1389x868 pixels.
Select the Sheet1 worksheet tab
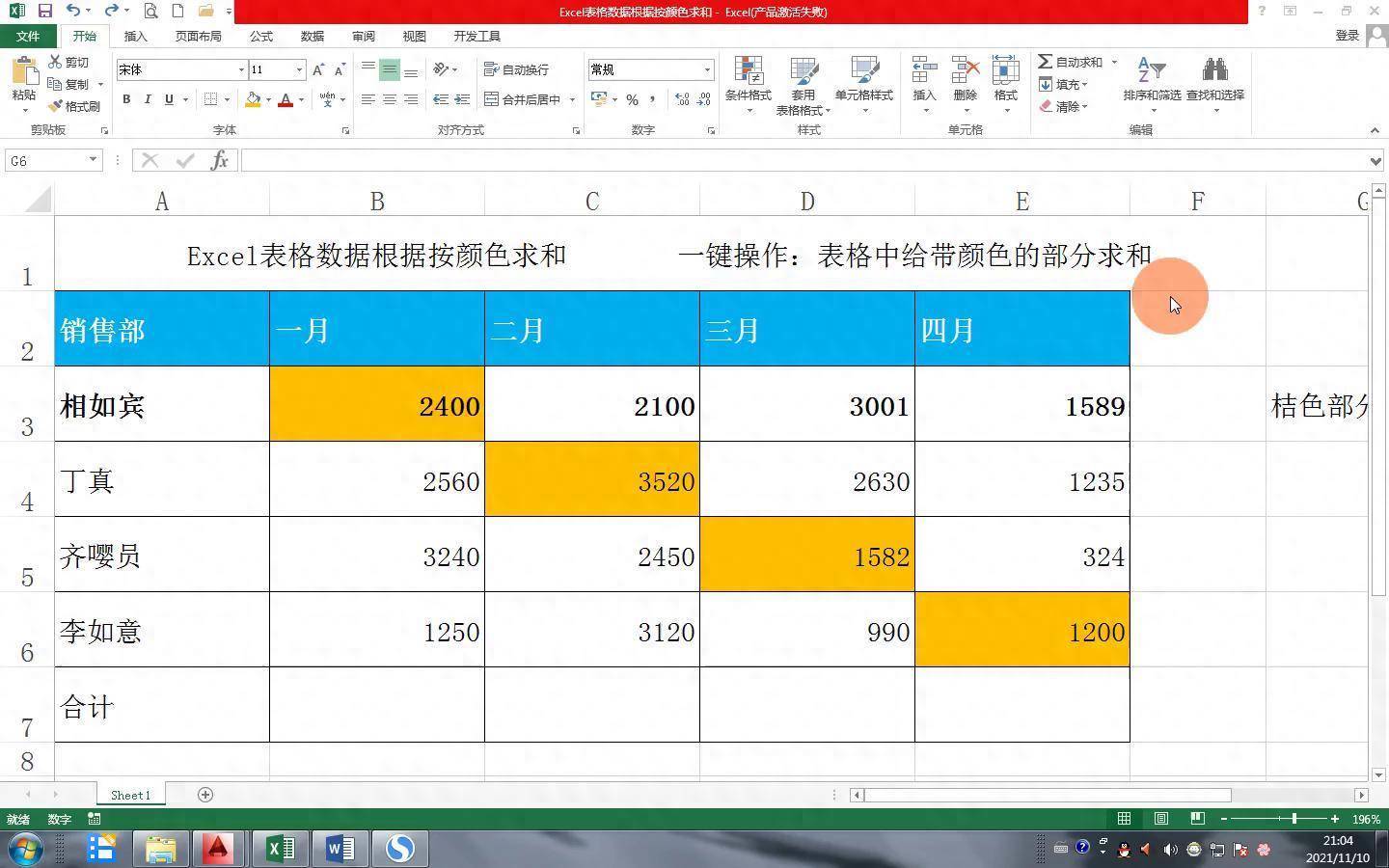130,795
